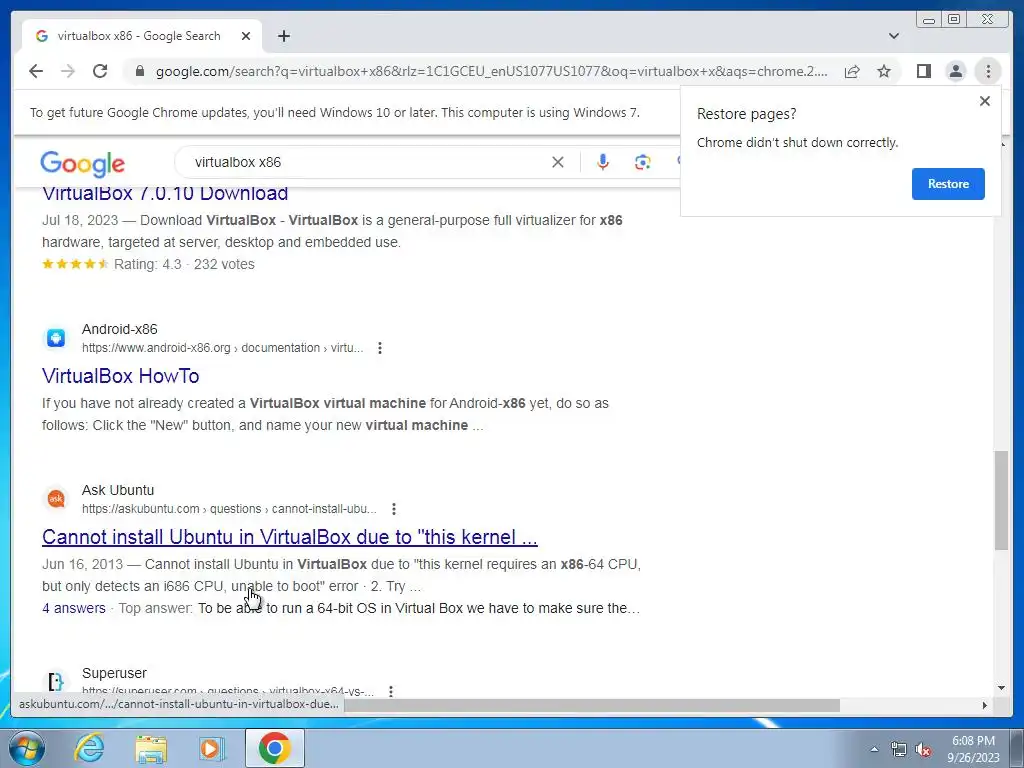Clear the Google search box

tap(558, 162)
